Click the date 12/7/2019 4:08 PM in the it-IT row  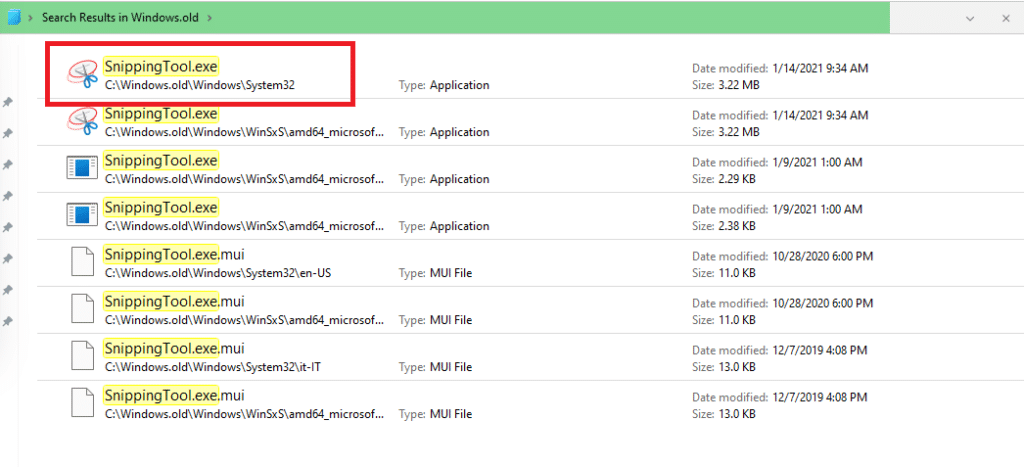pyautogui.click(x=819, y=350)
